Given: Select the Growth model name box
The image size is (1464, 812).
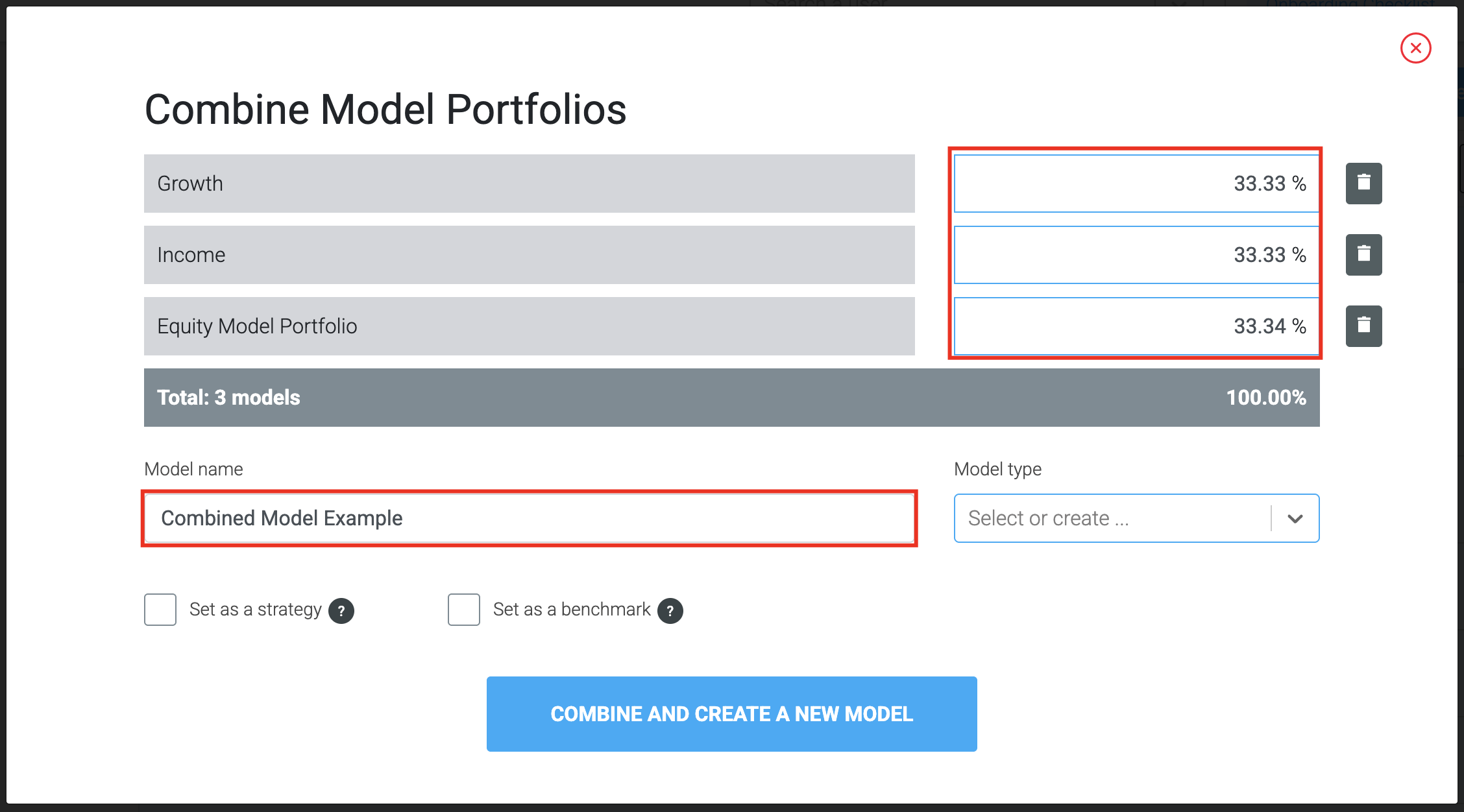Looking at the screenshot, I should click(x=529, y=184).
